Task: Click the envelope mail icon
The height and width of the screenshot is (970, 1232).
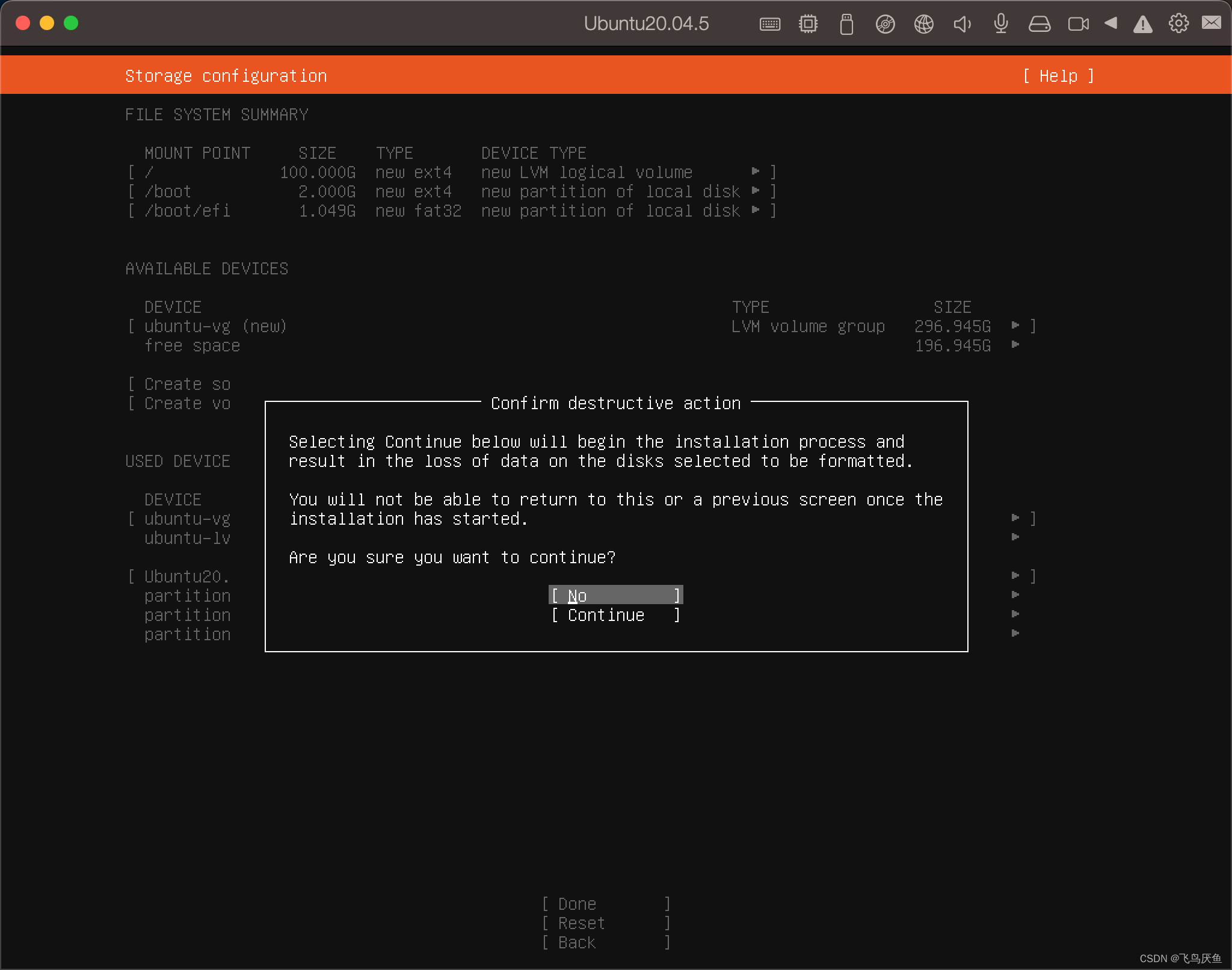Action: pyautogui.click(x=1211, y=23)
